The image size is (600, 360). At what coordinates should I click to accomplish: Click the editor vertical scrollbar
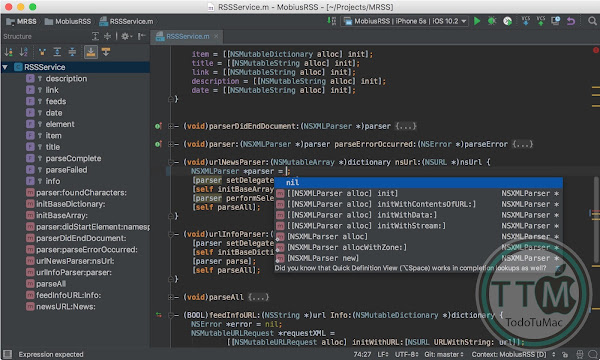click(596, 220)
